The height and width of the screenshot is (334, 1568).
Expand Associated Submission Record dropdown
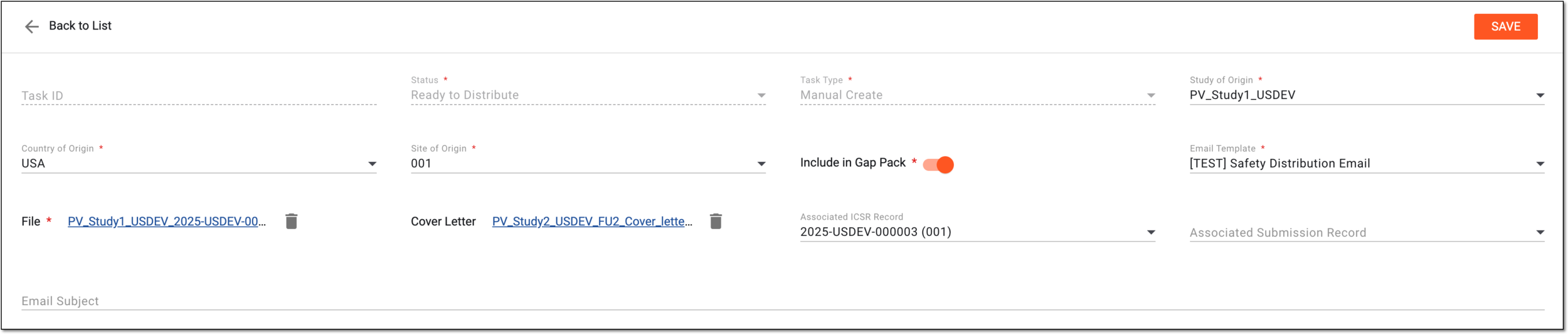pyautogui.click(x=1540, y=232)
